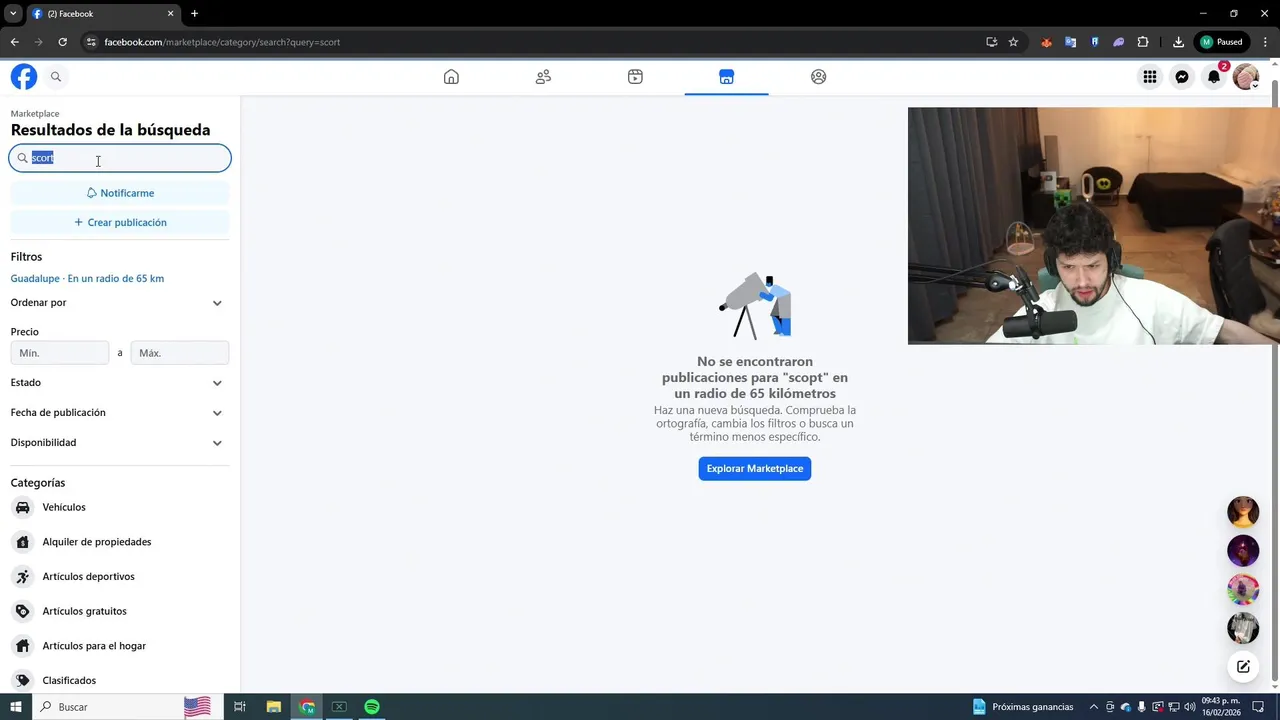Open the Chrome three-dot menu
Screen dimensions: 1280x720
click(x=1266, y=42)
